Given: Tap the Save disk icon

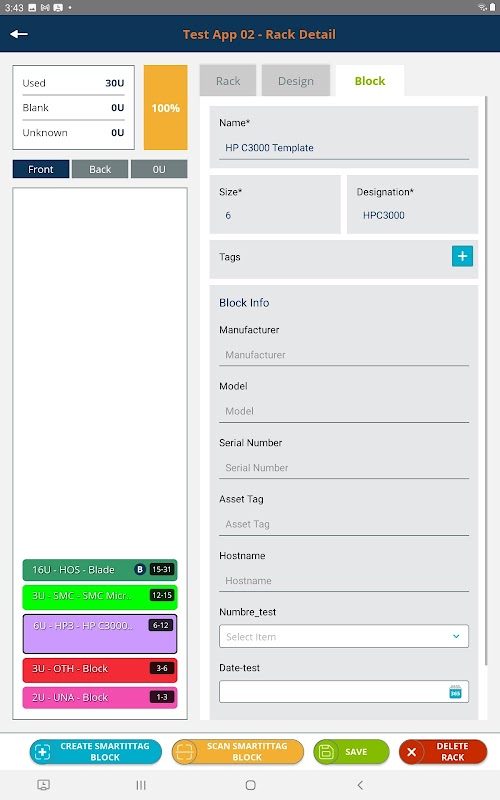Looking at the screenshot, I should pos(326,752).
